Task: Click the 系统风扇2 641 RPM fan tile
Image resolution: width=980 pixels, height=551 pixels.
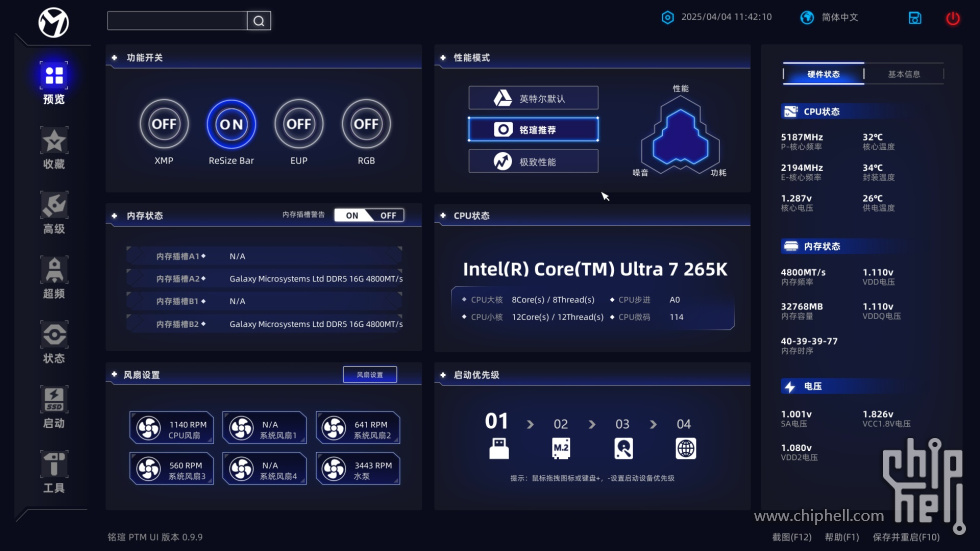Action: pos(358,428)
